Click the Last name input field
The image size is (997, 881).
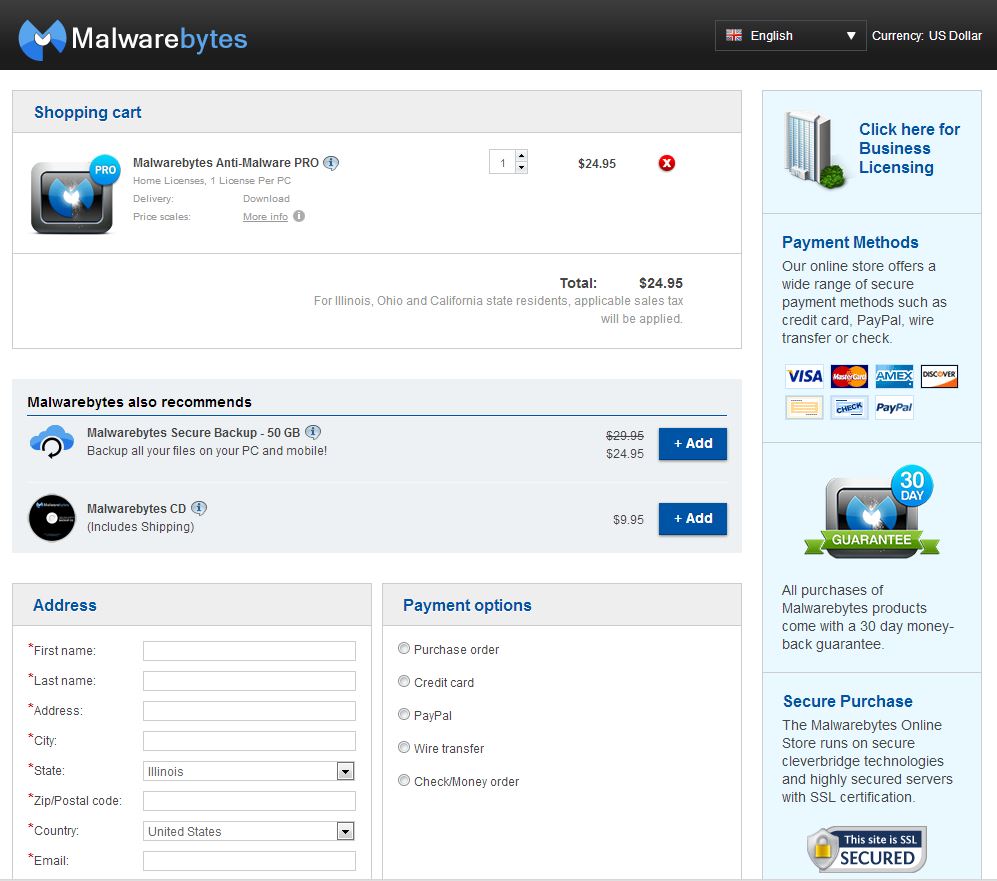pyautogui.click(x=249, y=681)
